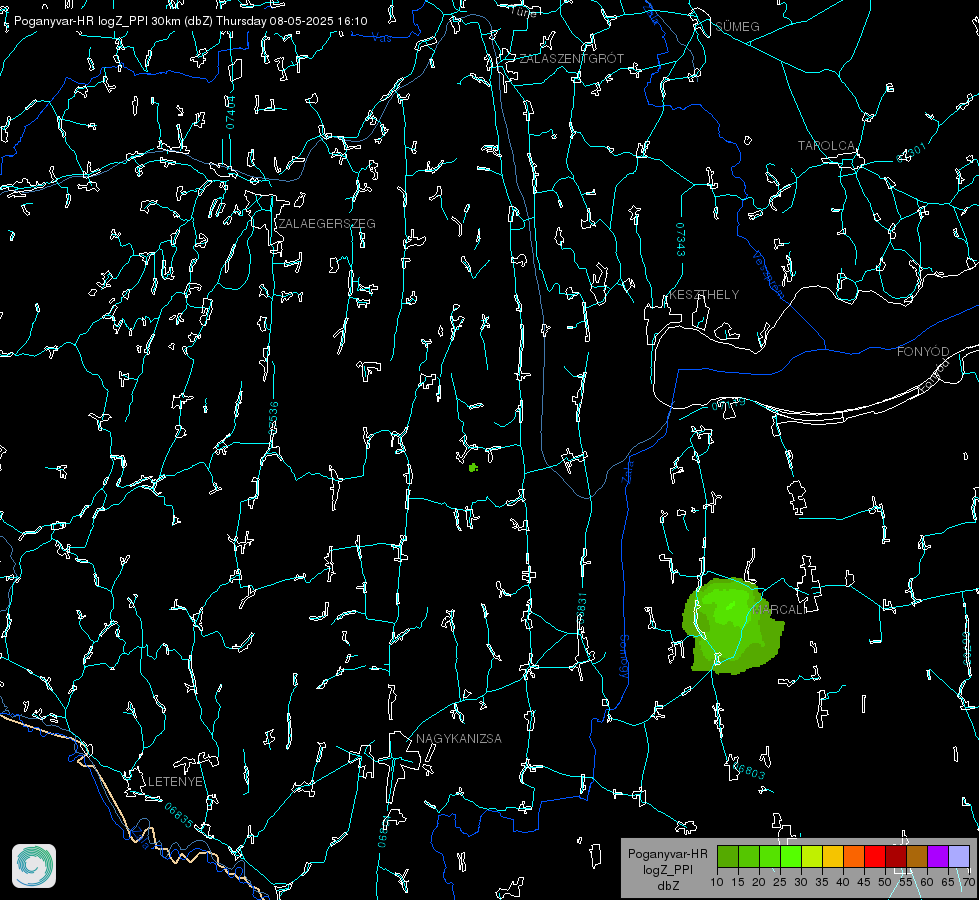979x900 pixels.
Task: Click the FONYÓD town label
Action: click(923, 352)
